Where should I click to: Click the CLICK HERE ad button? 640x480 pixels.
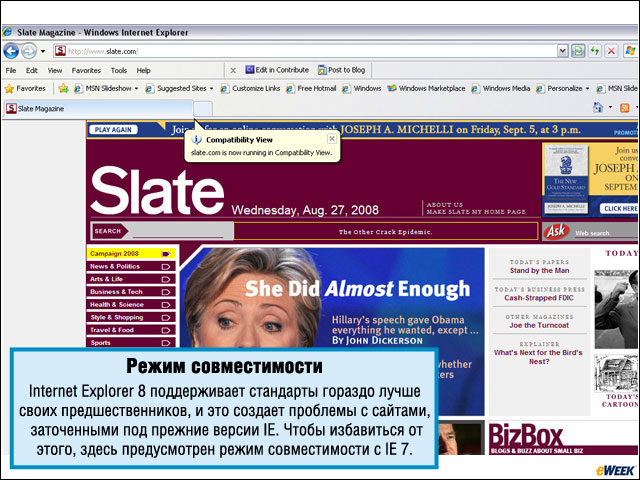(620, 209)
